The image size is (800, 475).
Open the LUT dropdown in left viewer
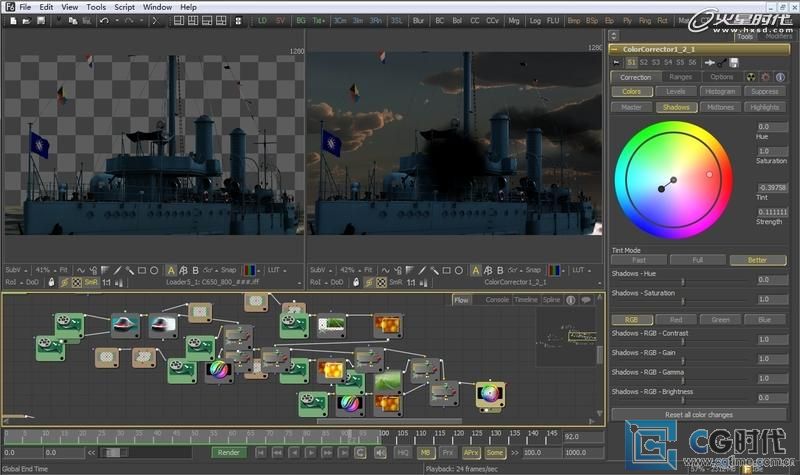277,270
